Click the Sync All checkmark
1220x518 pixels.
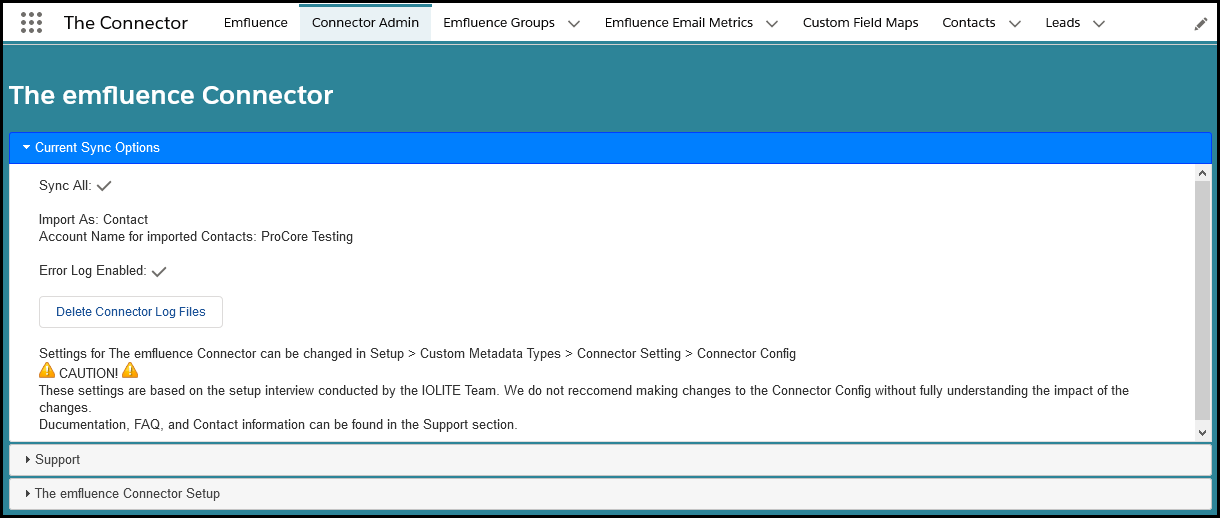click(x=104, y=186)
